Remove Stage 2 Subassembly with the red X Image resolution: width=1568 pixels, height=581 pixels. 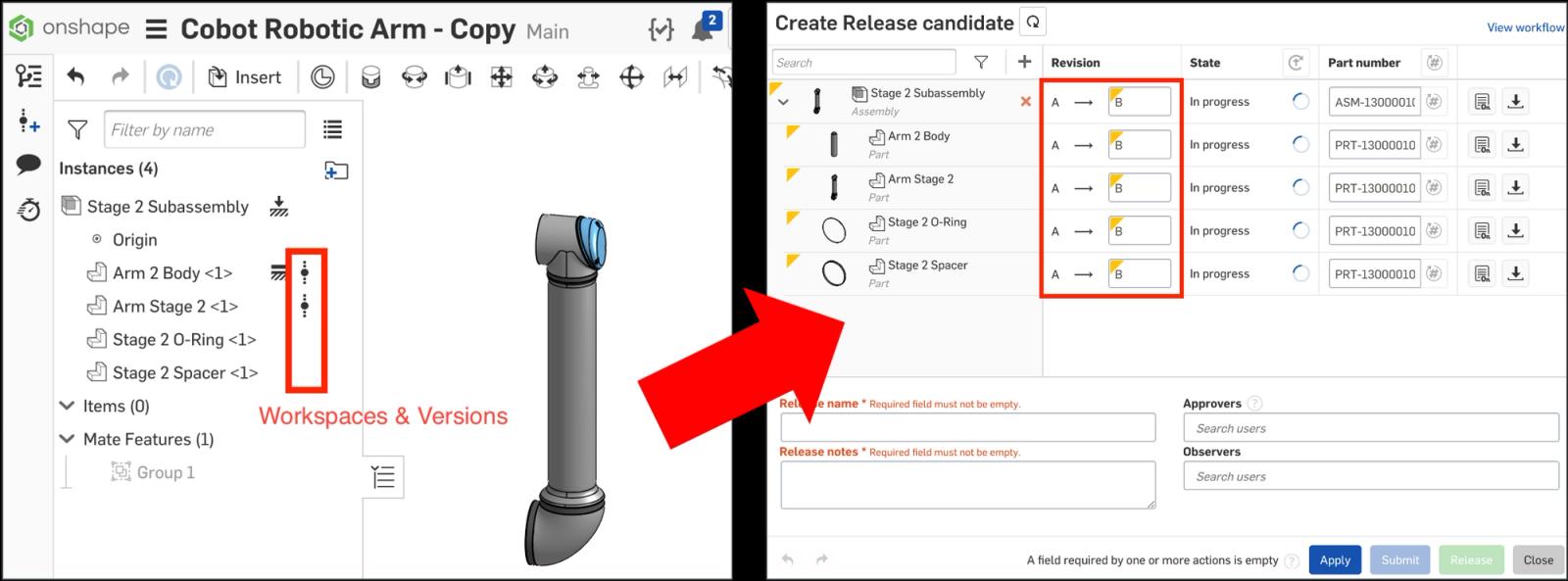(x=1025, y=102)
